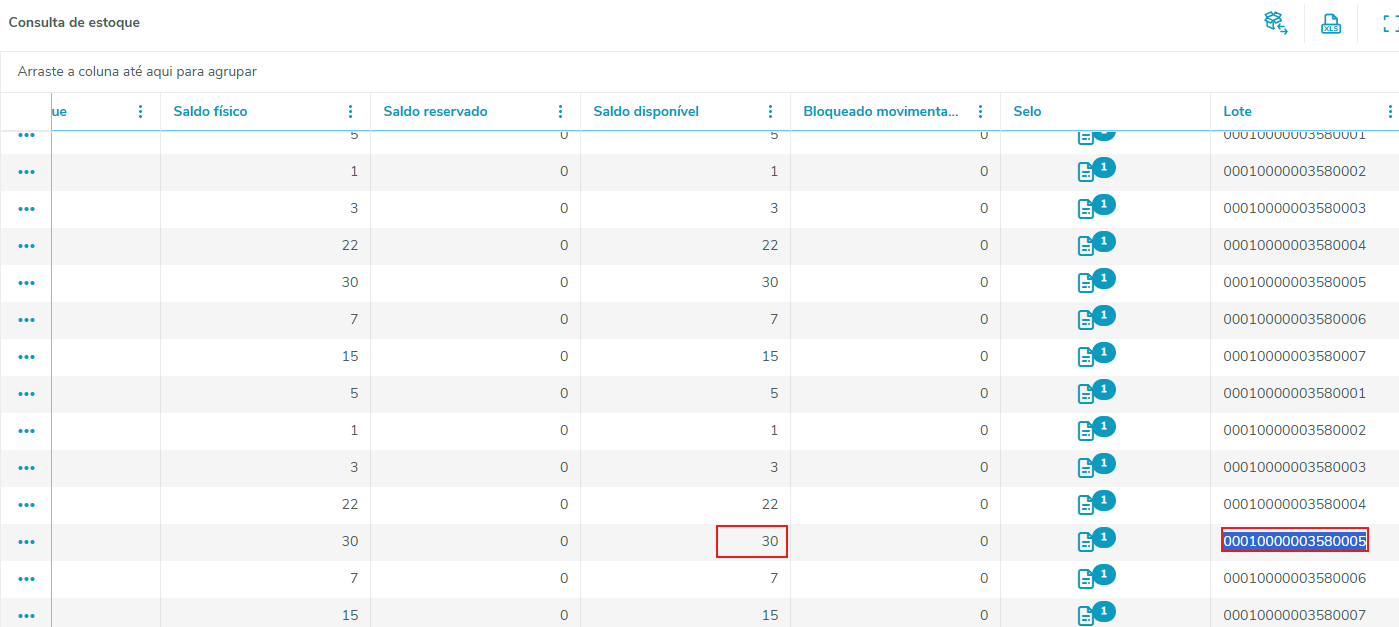1399x627 pixels.
Task: Open actions menu of the bottommost visible row
Action: coord(27,616)
